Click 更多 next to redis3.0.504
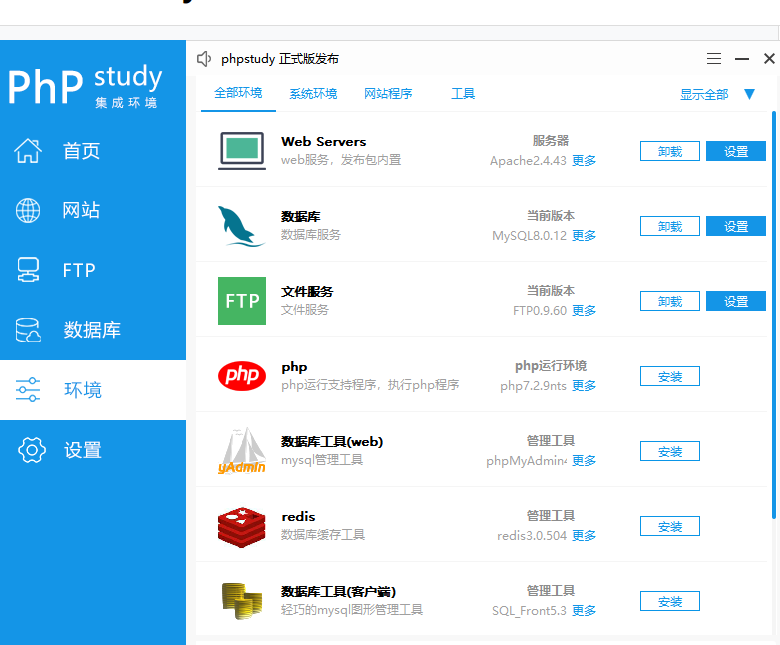 [584, 536]
